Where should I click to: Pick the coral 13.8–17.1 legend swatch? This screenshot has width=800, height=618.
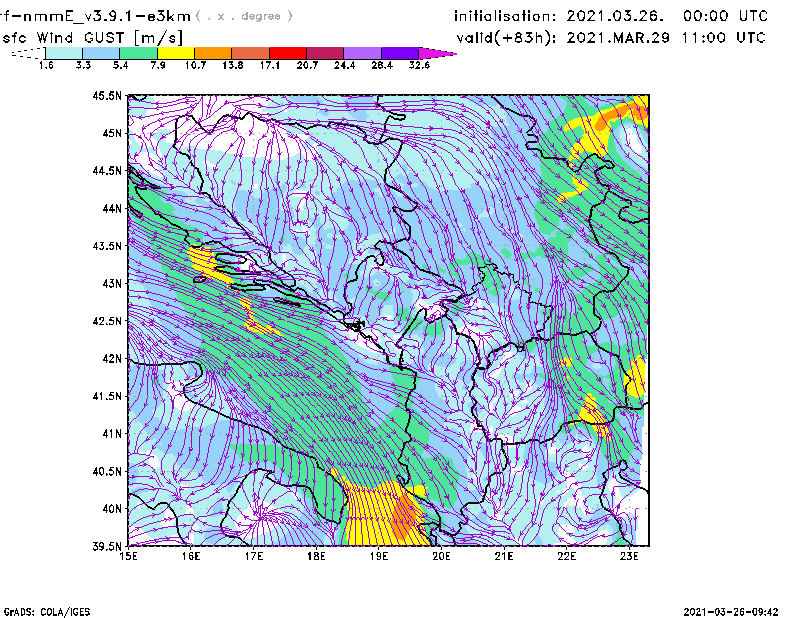click(x=251, y=53)
